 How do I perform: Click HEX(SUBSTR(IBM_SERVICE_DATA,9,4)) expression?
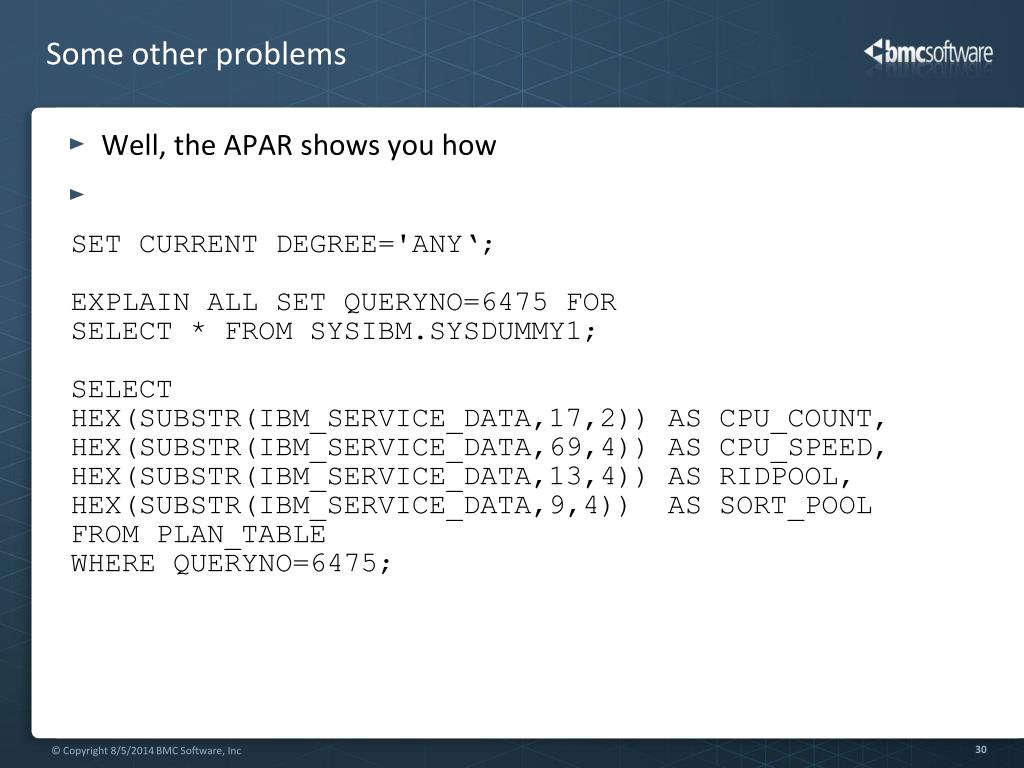pos(350,506)
